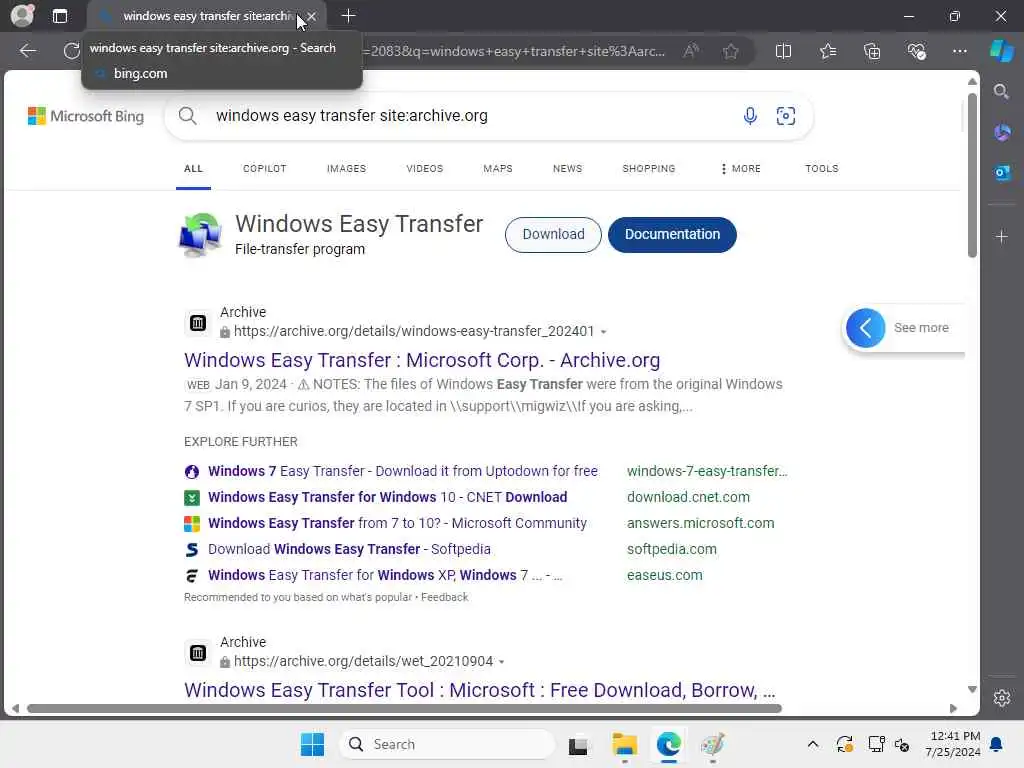Open the tab actions menu icon
Image resolution: width=1024 pixels, height=768 pixels.
(59, 16)
